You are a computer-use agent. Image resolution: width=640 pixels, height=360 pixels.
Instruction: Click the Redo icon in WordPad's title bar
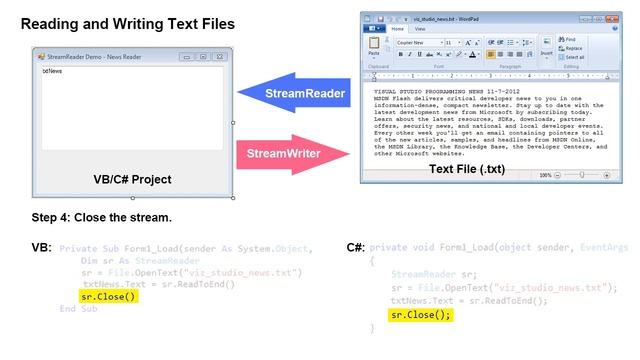click(x=398, y=19)
